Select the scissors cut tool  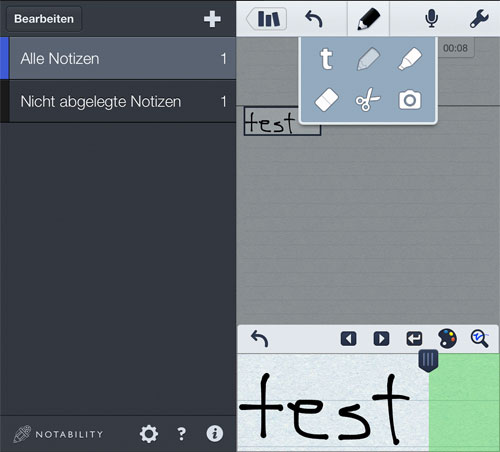tap(368, 100)
